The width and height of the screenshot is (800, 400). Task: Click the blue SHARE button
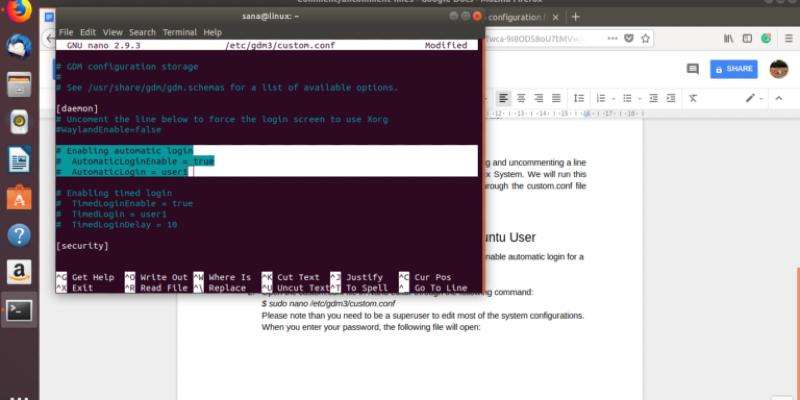pyautogui.click(x=733, y=68)
